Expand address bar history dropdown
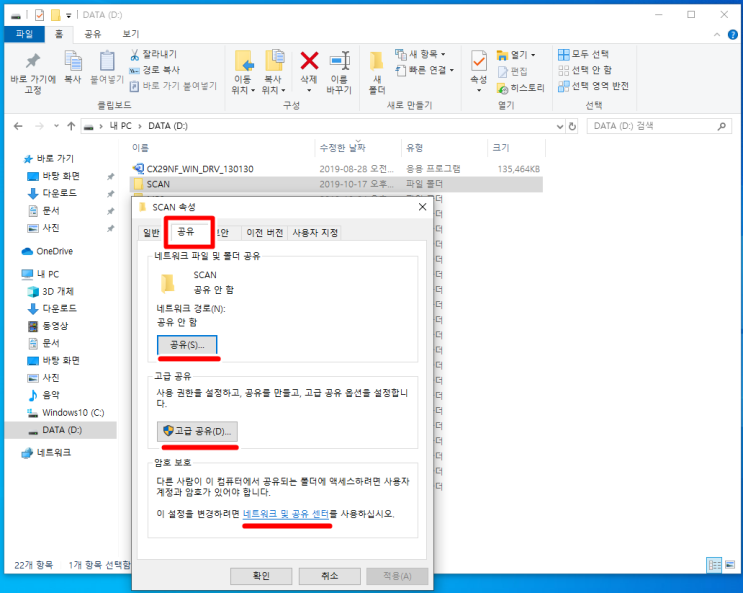 560,127
